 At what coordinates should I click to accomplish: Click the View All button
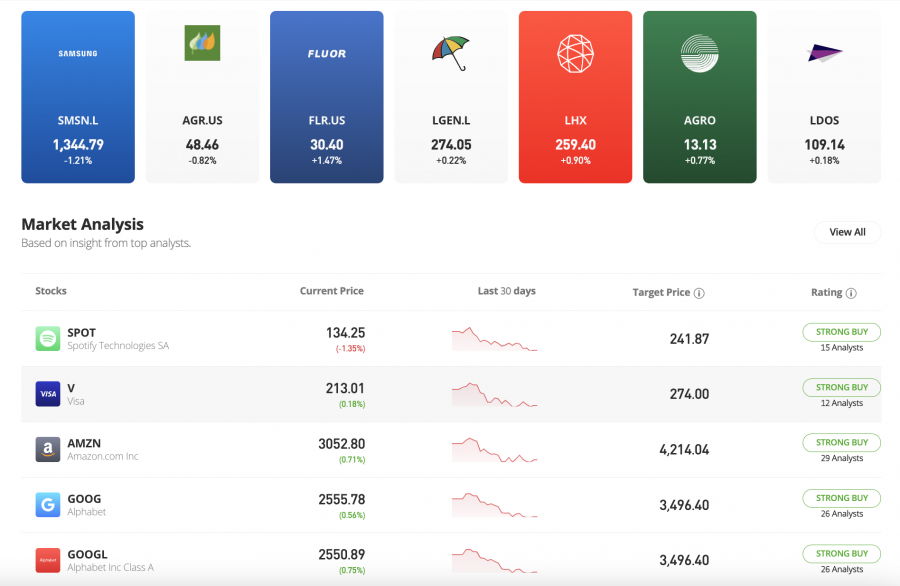[x=847, y=232]
